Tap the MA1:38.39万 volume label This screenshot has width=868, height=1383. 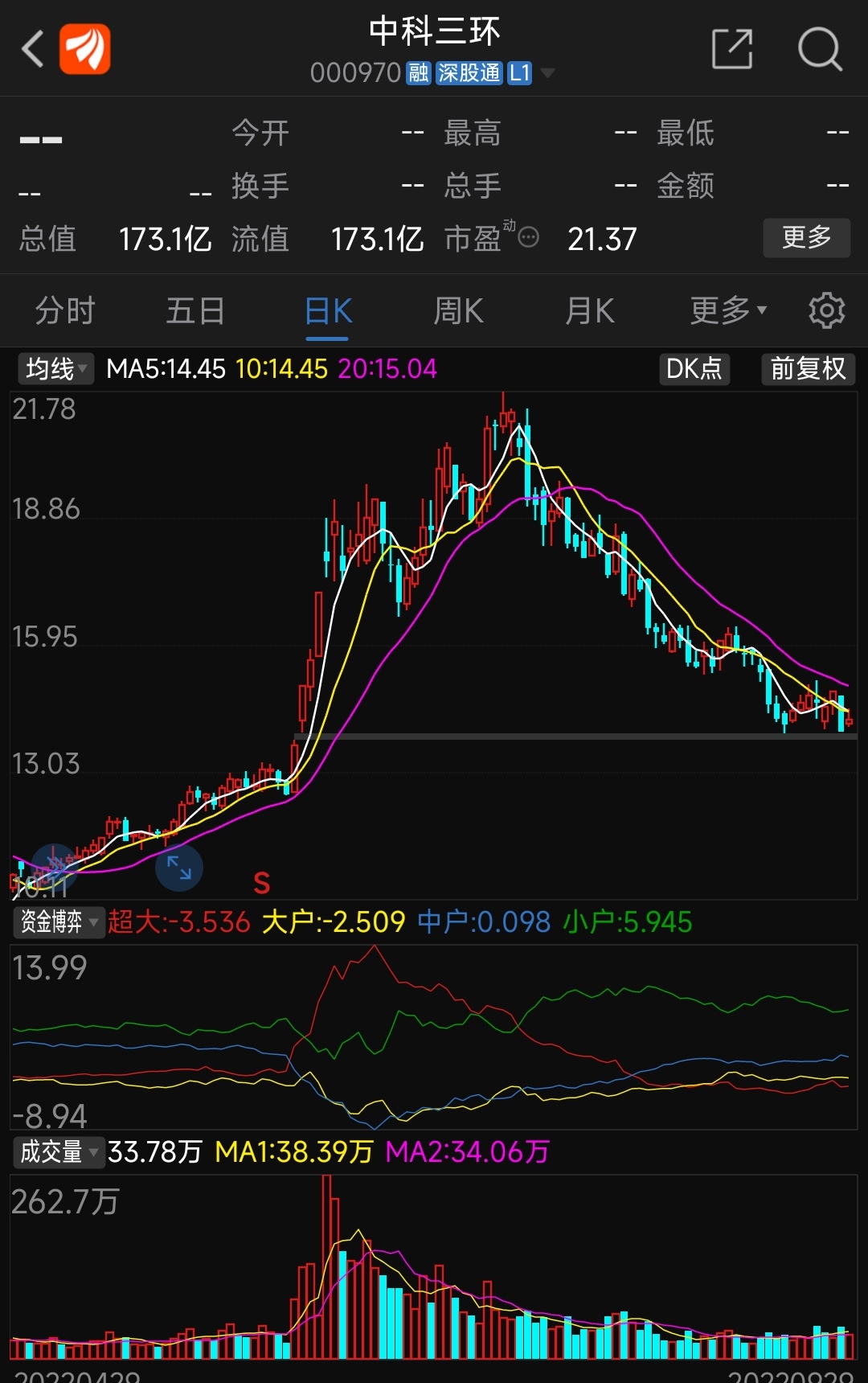tap(294, 1151)
